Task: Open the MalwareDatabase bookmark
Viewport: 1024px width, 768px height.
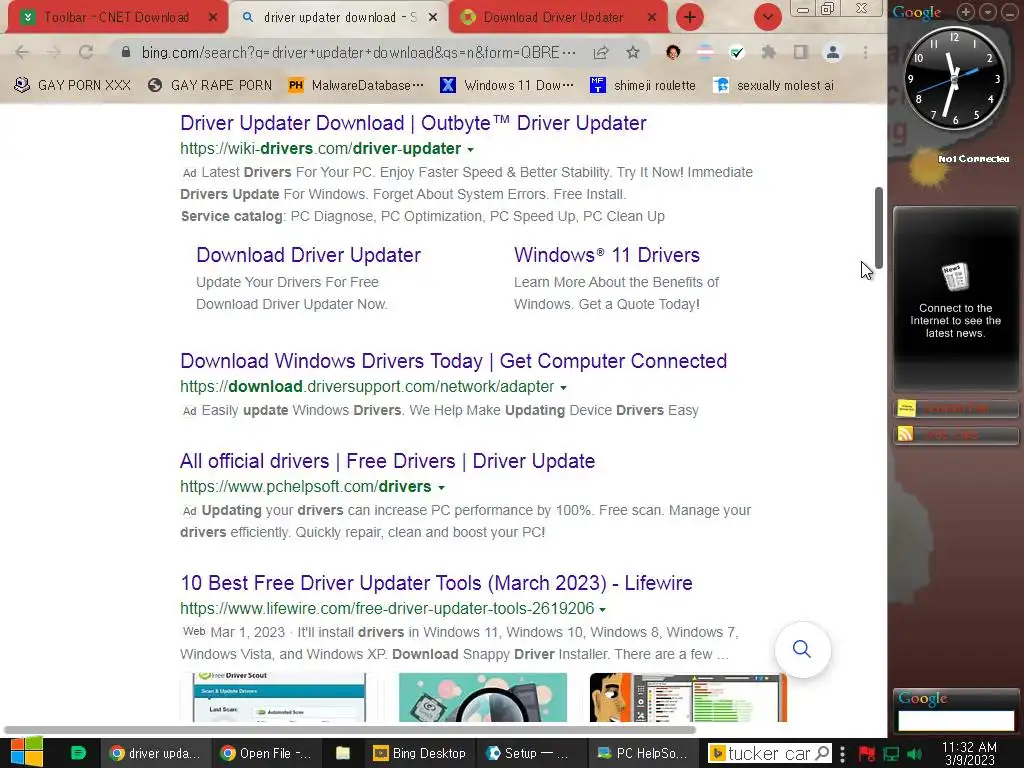Action: tap(356, 86)
